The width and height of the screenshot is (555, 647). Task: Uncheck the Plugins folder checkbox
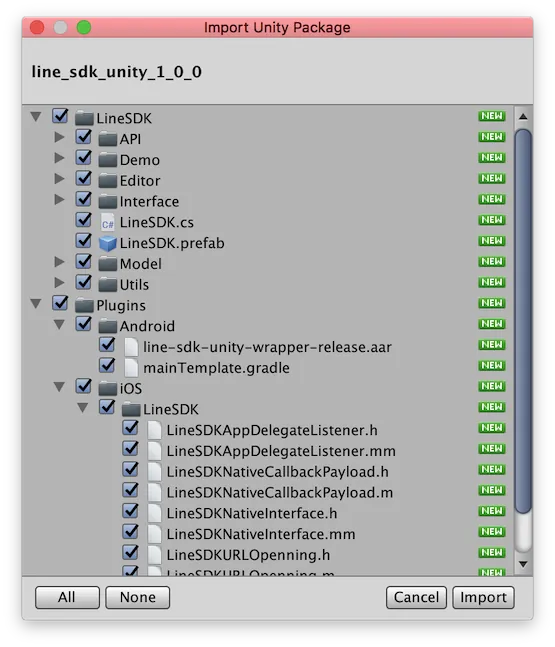tap(60, 302)
